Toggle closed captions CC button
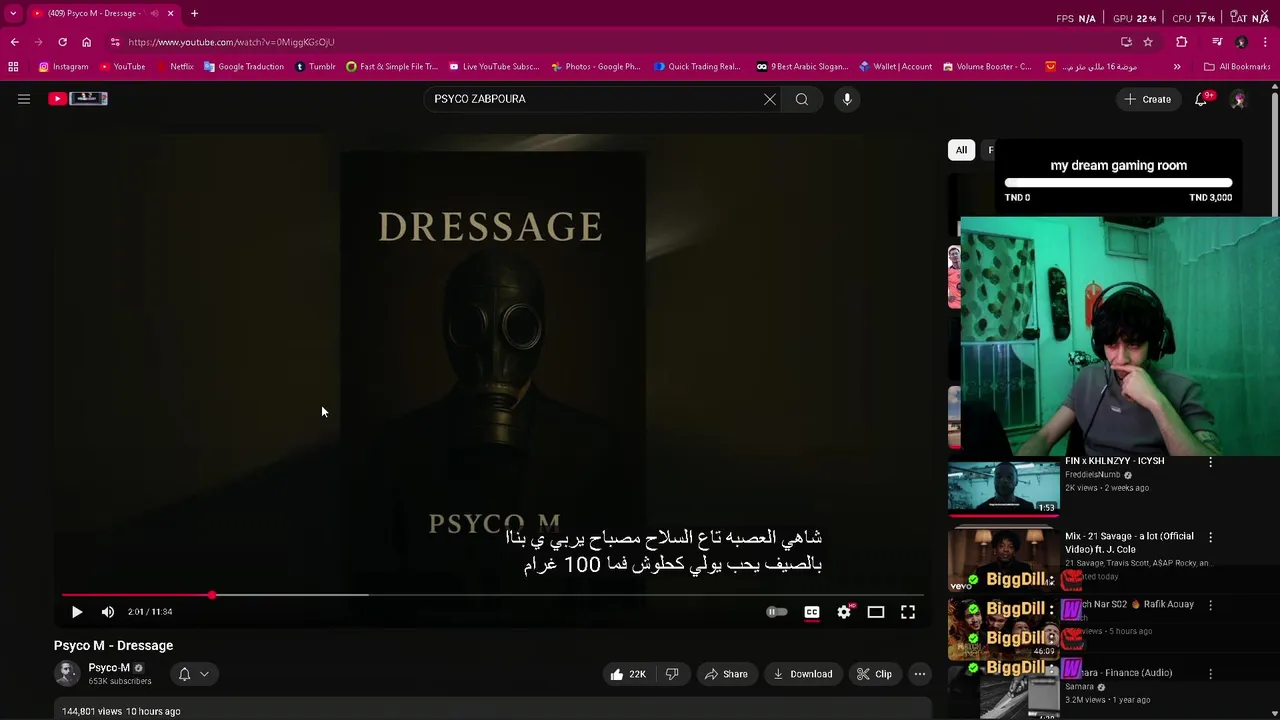 812,612
